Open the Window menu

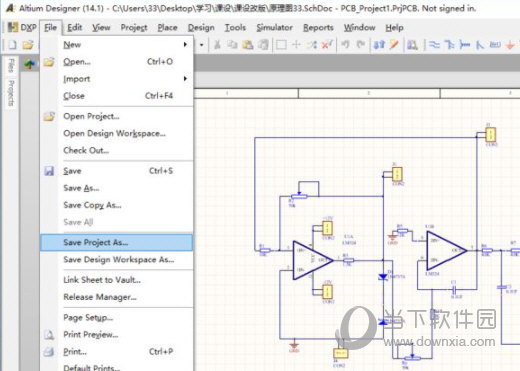click(360, 27)
